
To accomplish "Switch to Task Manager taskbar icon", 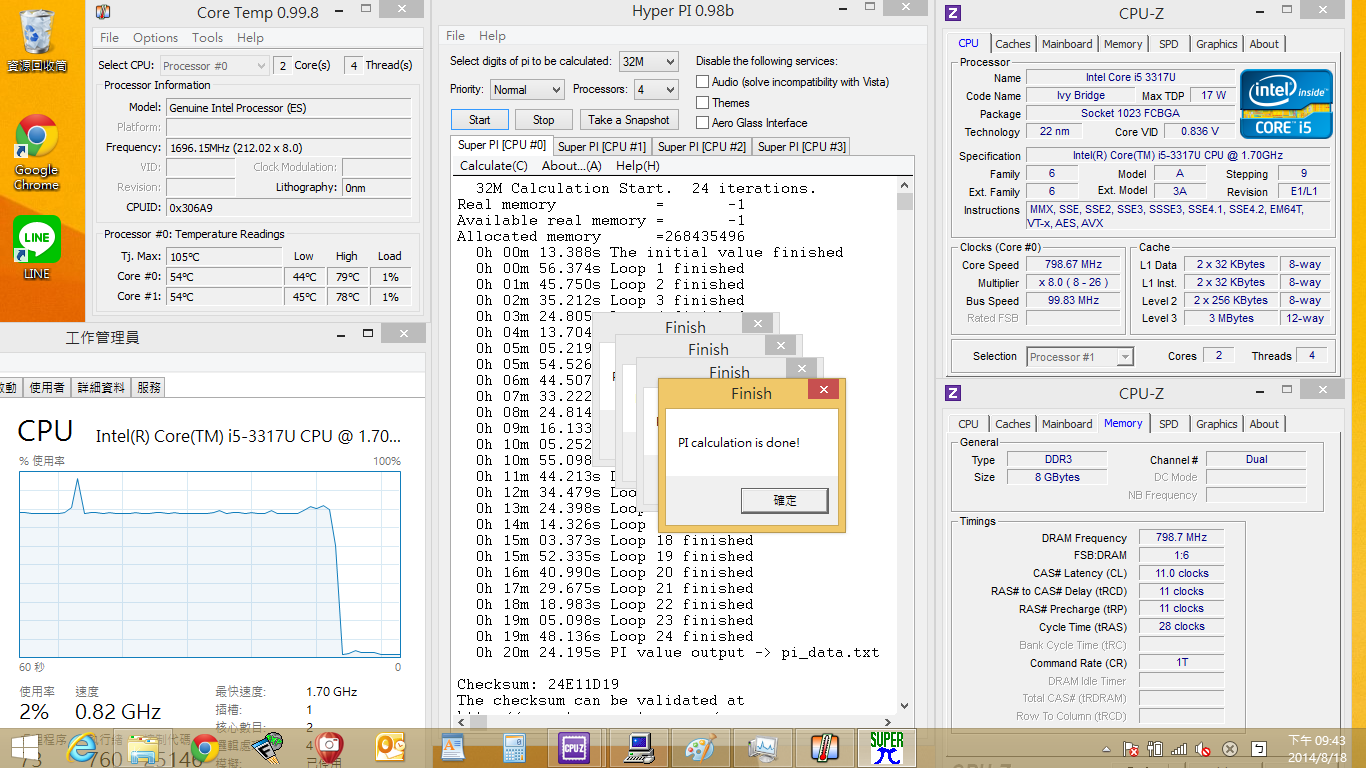I will coord(763,747).
